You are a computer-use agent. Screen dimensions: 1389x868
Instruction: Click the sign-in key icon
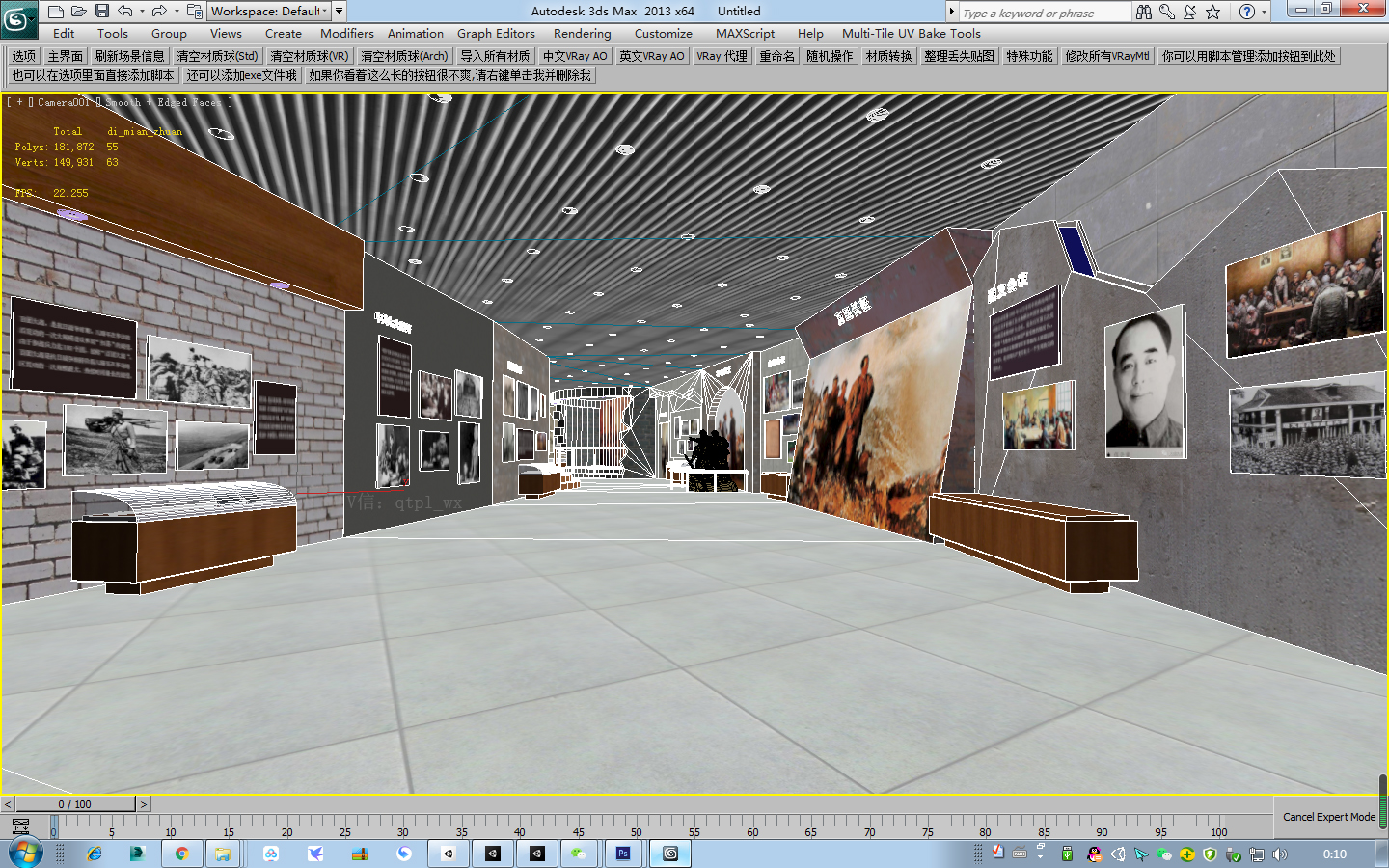(1167, 12)
